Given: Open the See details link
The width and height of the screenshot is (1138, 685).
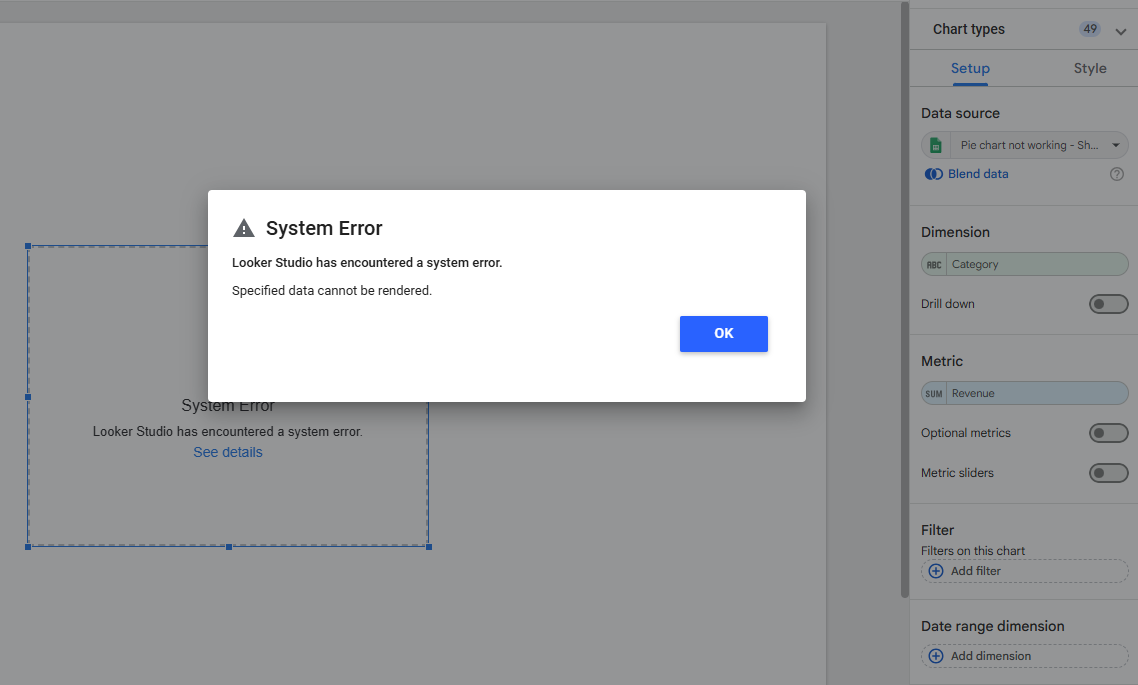Looking at the screenshot, I should point(227,451).
